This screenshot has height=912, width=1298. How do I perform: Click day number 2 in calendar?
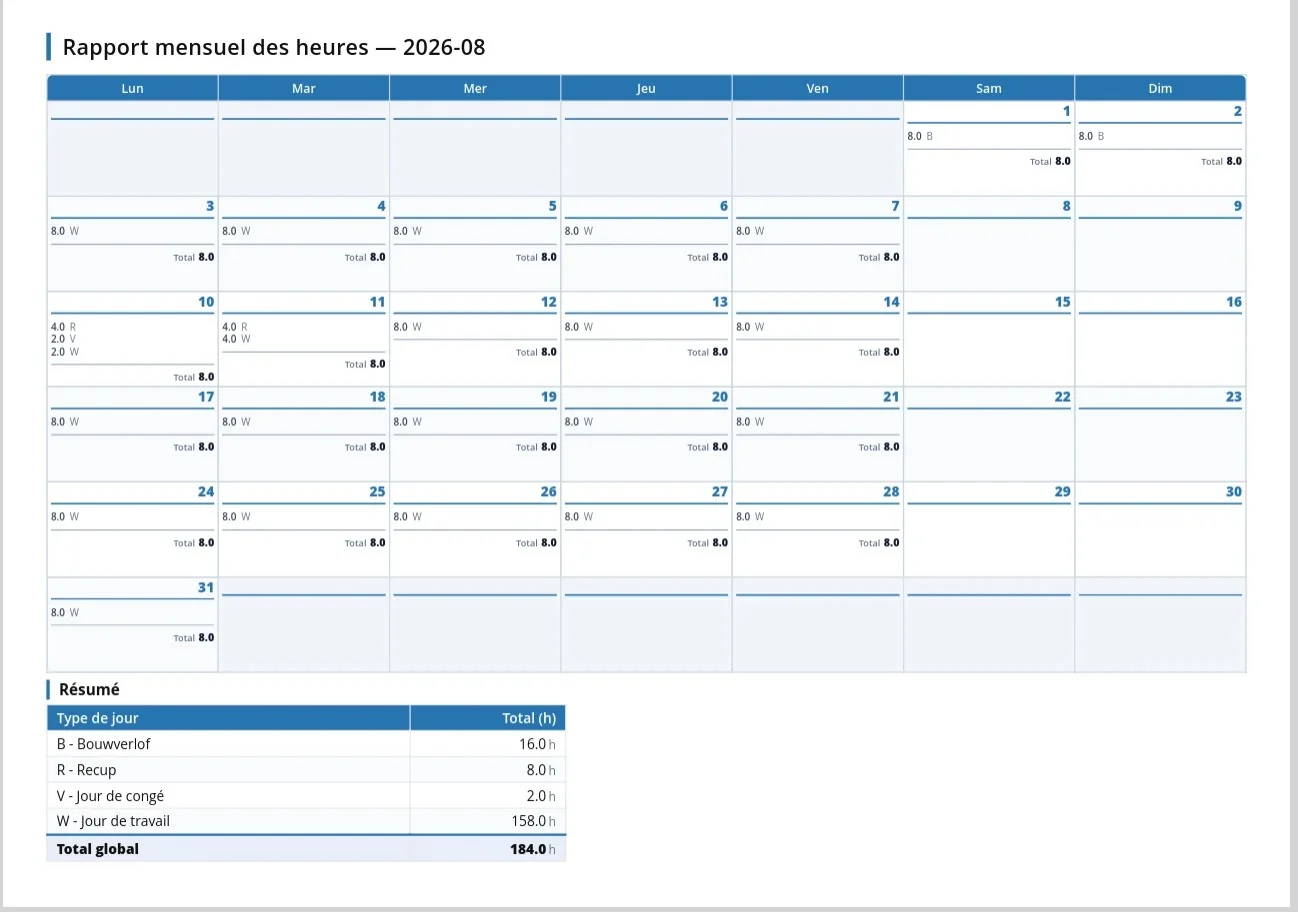click(1238, 111)
